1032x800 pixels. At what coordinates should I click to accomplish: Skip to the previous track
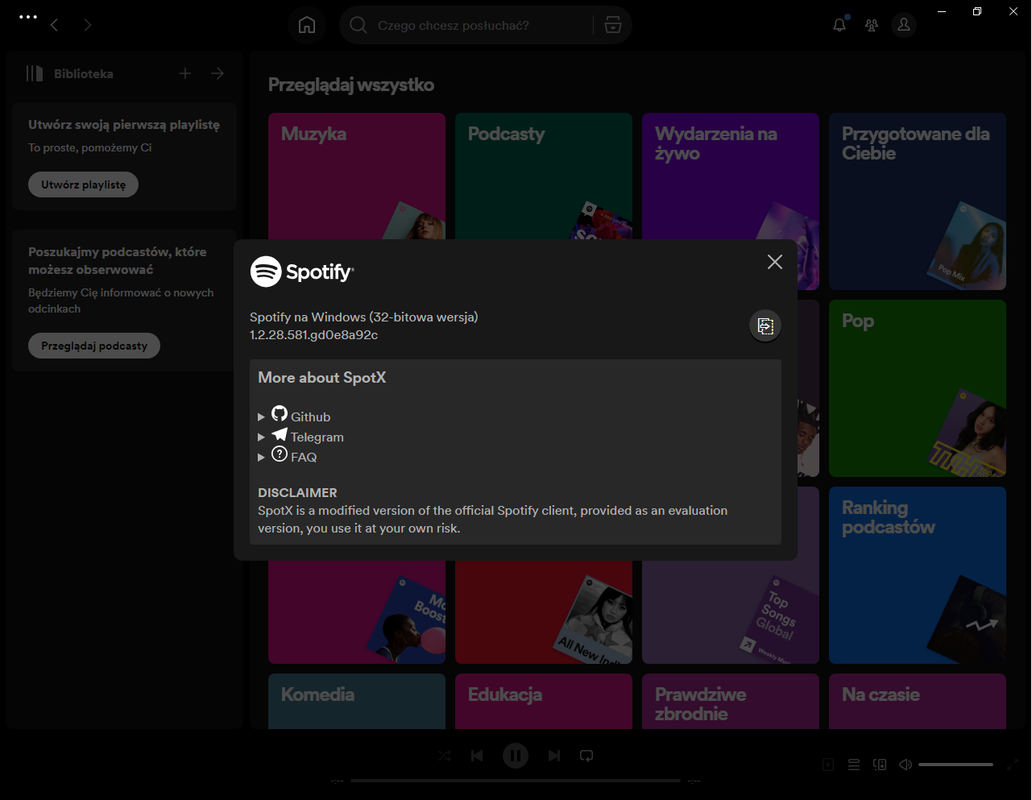477,756
